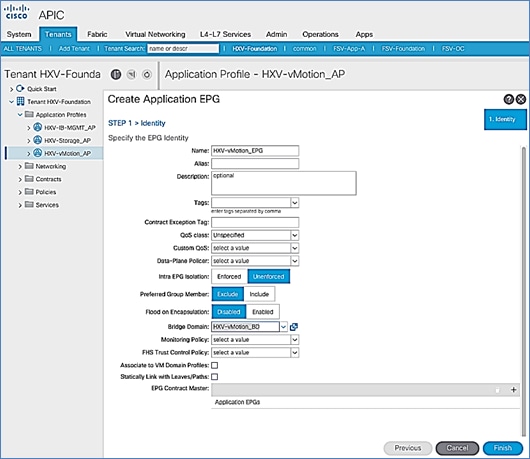This screenshot has width=530, height=459.
Task: Open the Virtual Networking tab
Action: (x=155, y=34)
